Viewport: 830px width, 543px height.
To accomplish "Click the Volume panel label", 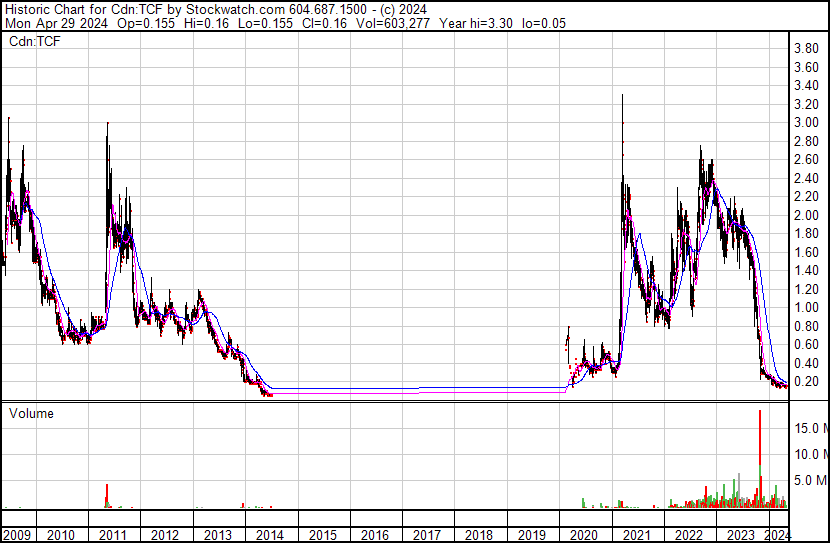I will 31,413.
